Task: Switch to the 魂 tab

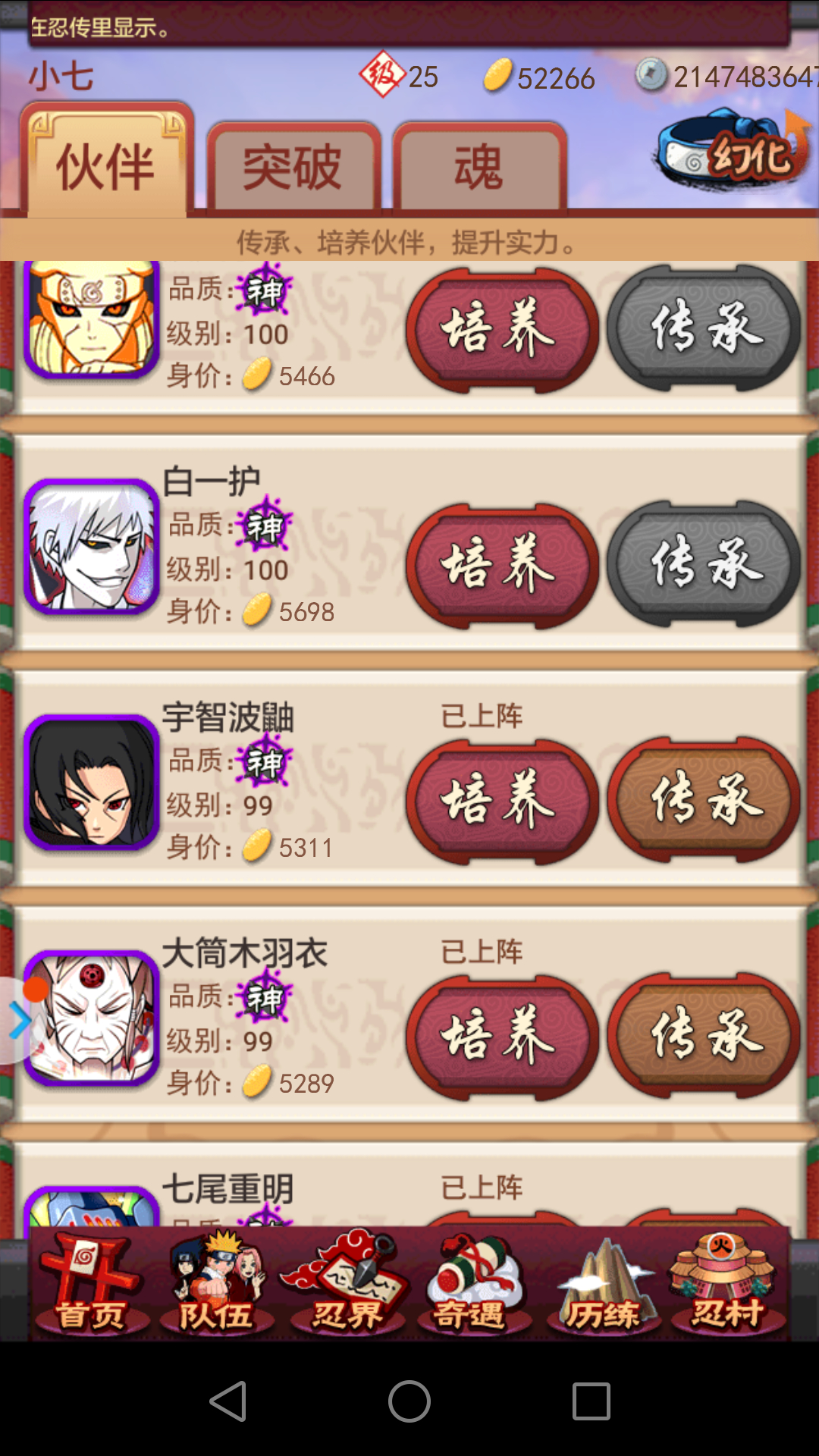Action: coord(479,166)
